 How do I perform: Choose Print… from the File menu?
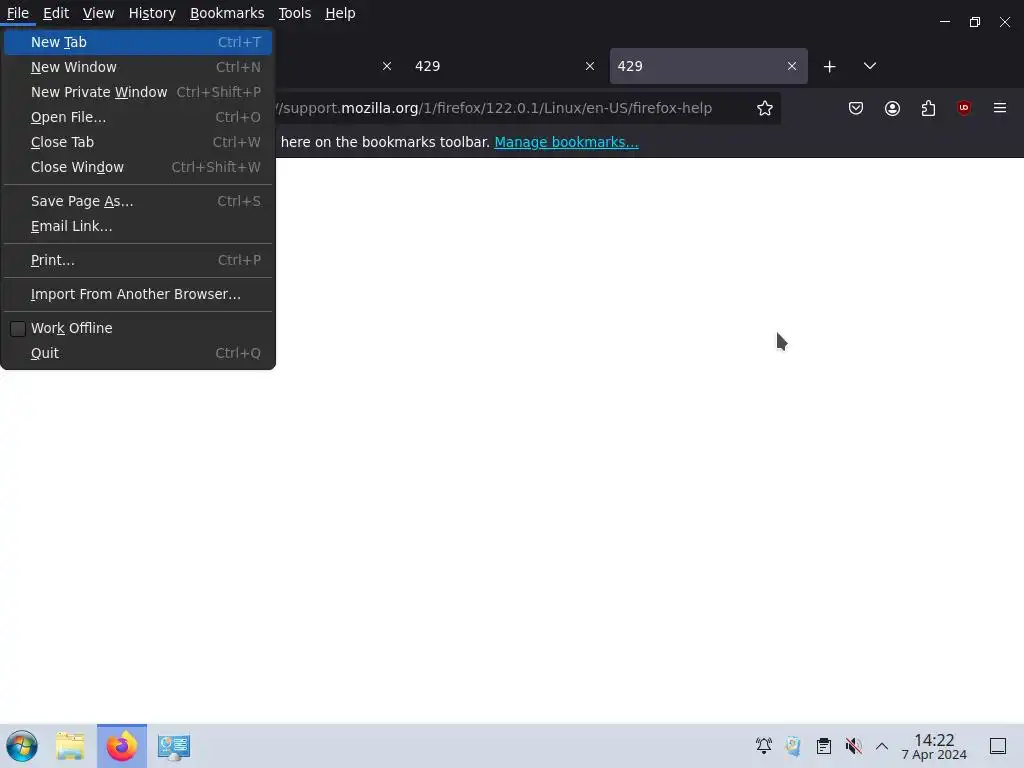(138, 260)
